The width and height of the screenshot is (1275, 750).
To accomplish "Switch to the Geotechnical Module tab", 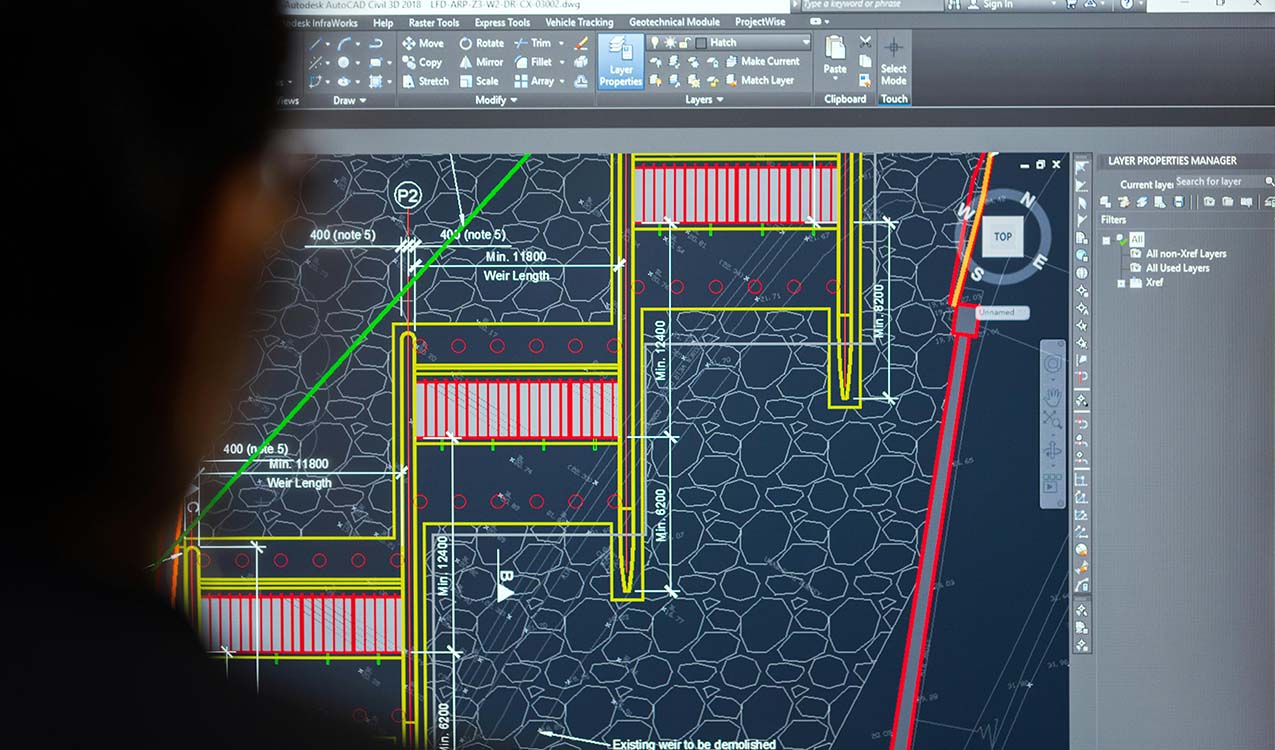I will [x=674, y=22].
